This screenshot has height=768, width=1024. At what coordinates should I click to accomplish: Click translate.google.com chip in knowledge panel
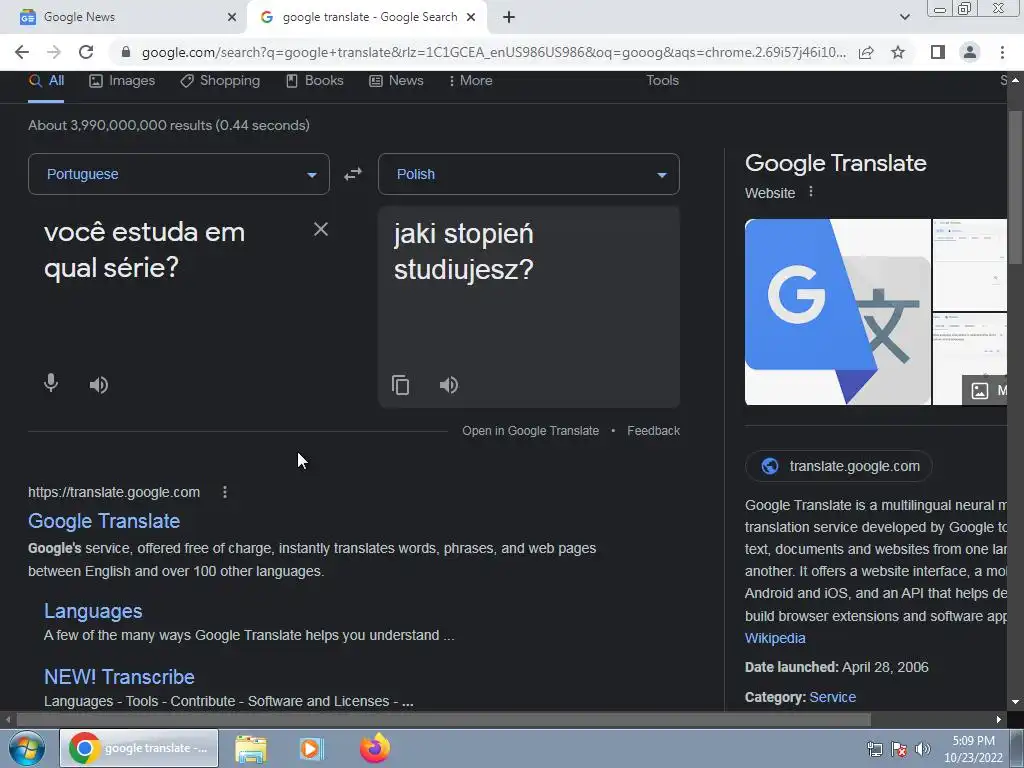click(839, 466)
